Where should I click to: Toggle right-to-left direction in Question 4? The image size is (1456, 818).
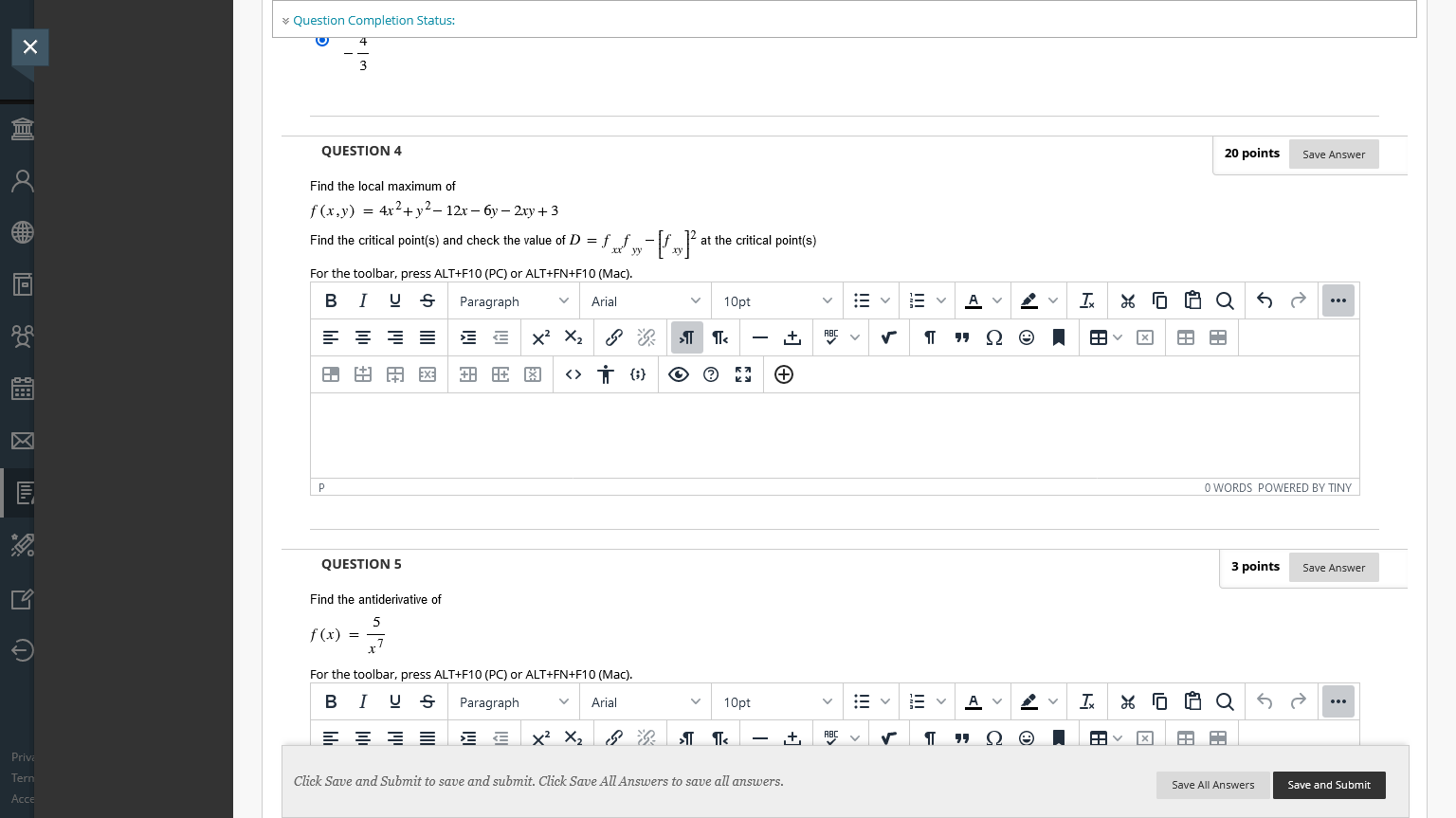coord(720,337)
